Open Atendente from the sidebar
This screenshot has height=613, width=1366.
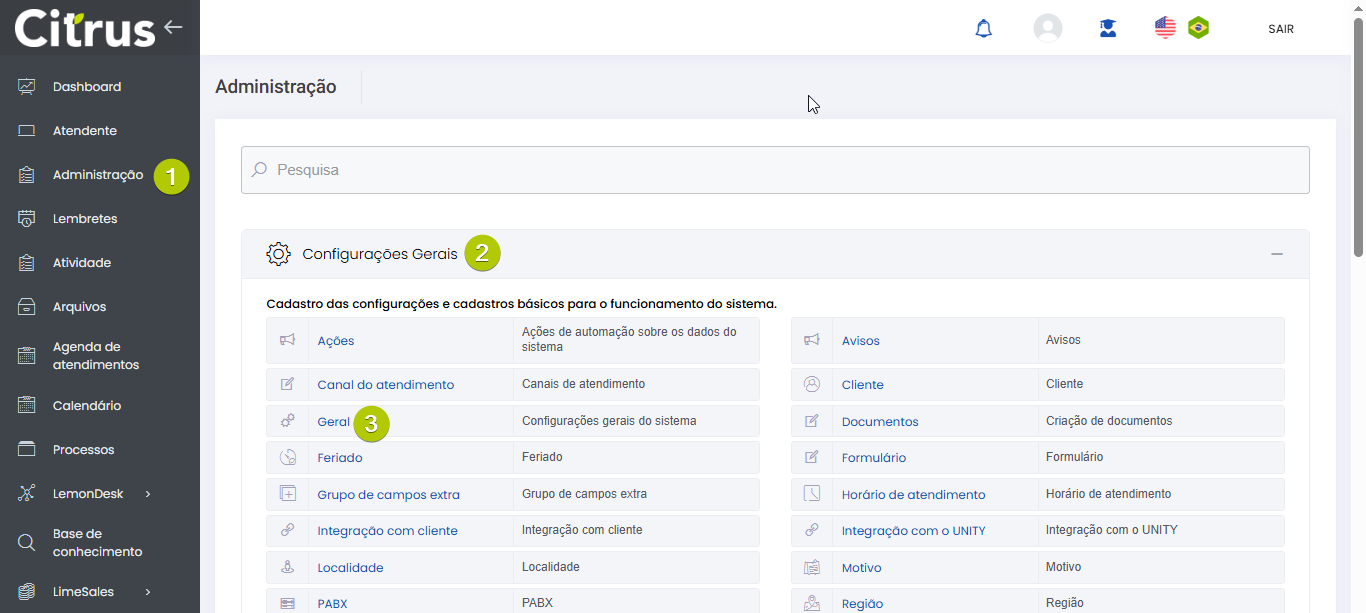pyautogui.click(x=85, y=131)
